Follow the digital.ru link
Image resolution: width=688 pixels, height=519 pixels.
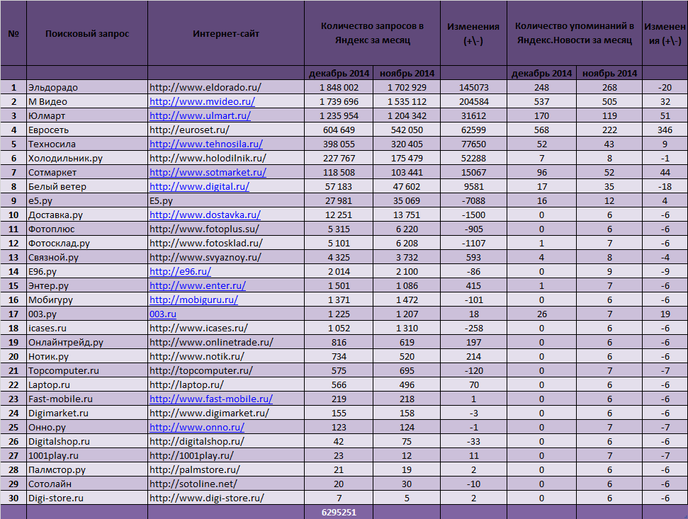tap(199, 186)
